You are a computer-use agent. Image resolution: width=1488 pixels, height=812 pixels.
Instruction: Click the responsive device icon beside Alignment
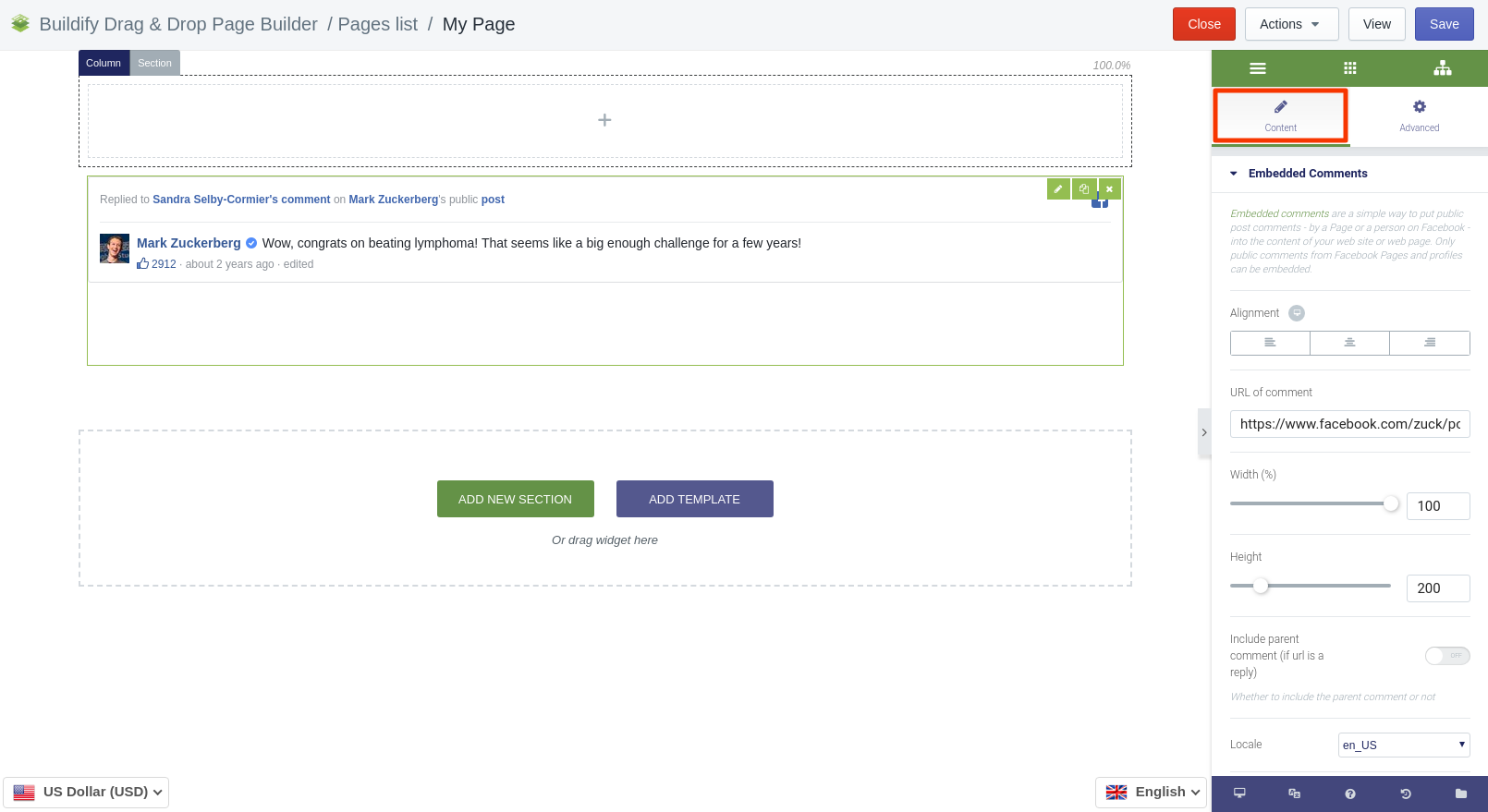(x=1297, y=313)
